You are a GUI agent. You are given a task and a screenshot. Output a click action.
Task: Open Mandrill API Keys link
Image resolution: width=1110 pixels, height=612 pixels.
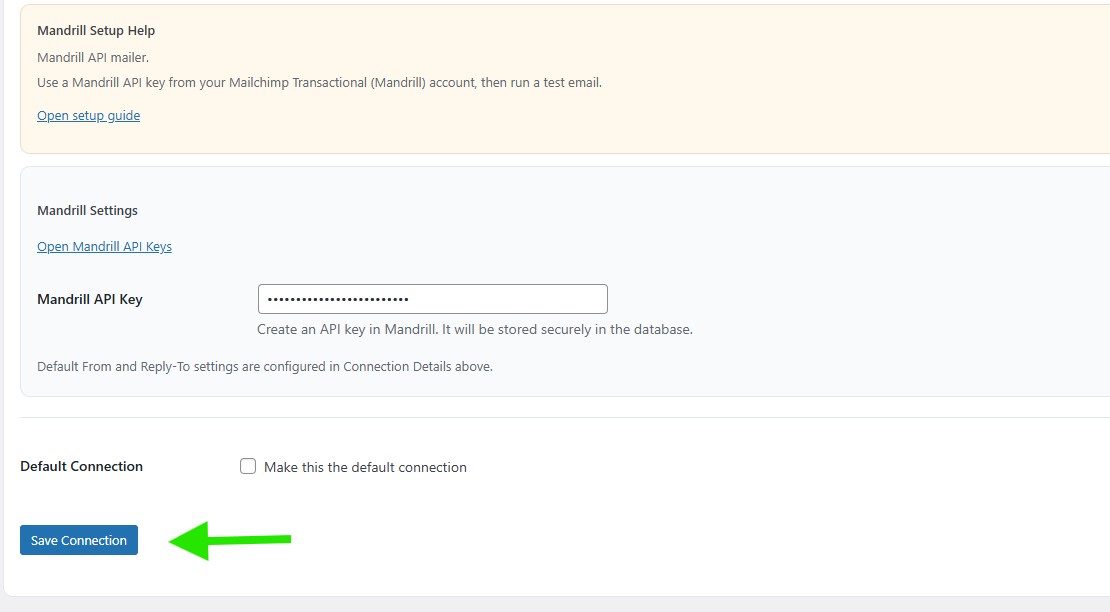[x=104, y=247]
